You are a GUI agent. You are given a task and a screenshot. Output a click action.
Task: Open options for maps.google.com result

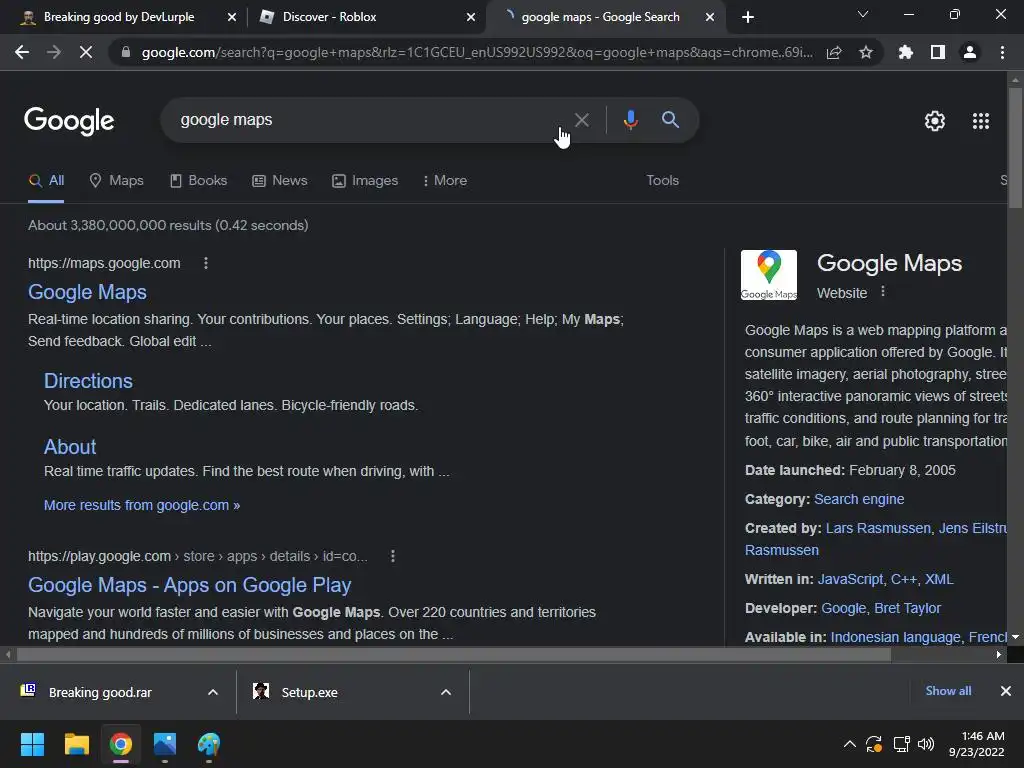click(206, 263)
